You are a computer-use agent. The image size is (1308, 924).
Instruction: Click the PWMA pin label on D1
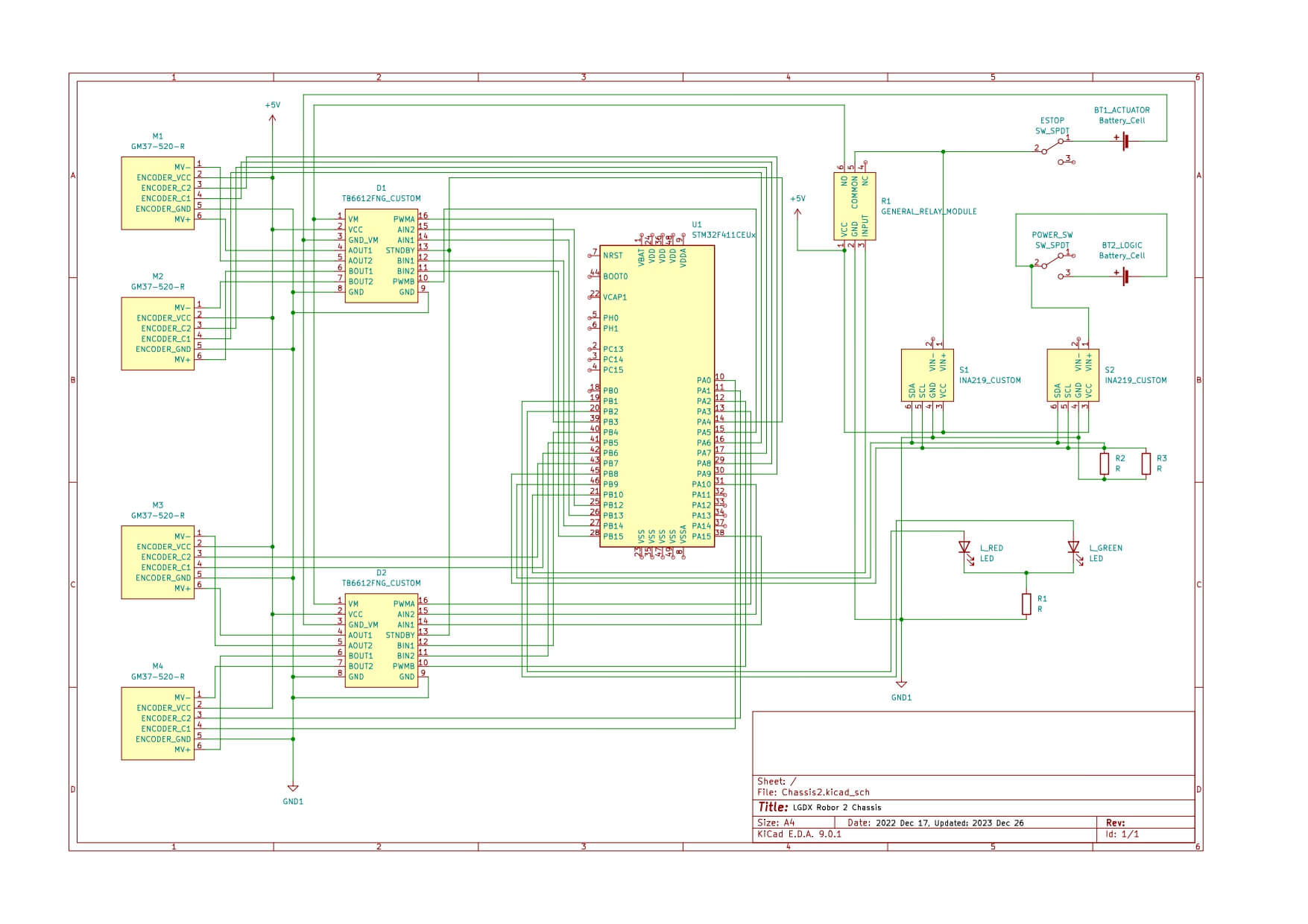(x=404, y=219)
